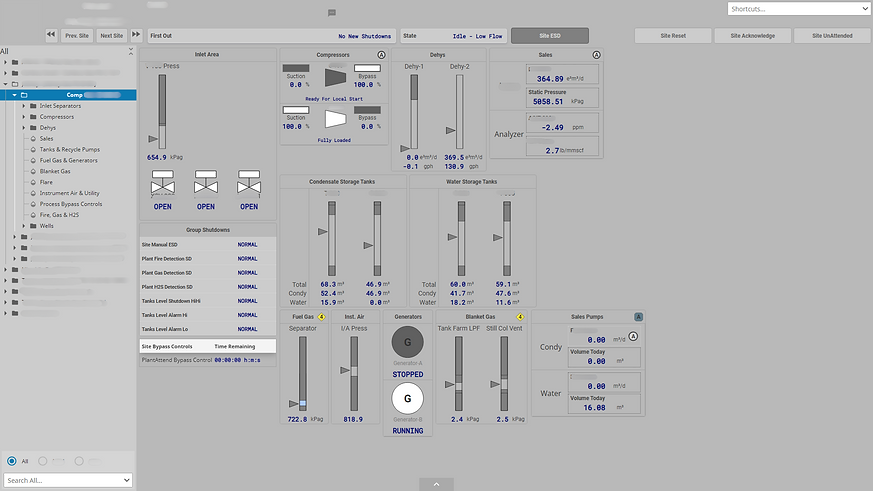Image resolution: width=873 pixels, height=491 pixels.
Task: Click the Fuel Gas yellow warning diamond
Action: tap(321, 317)
